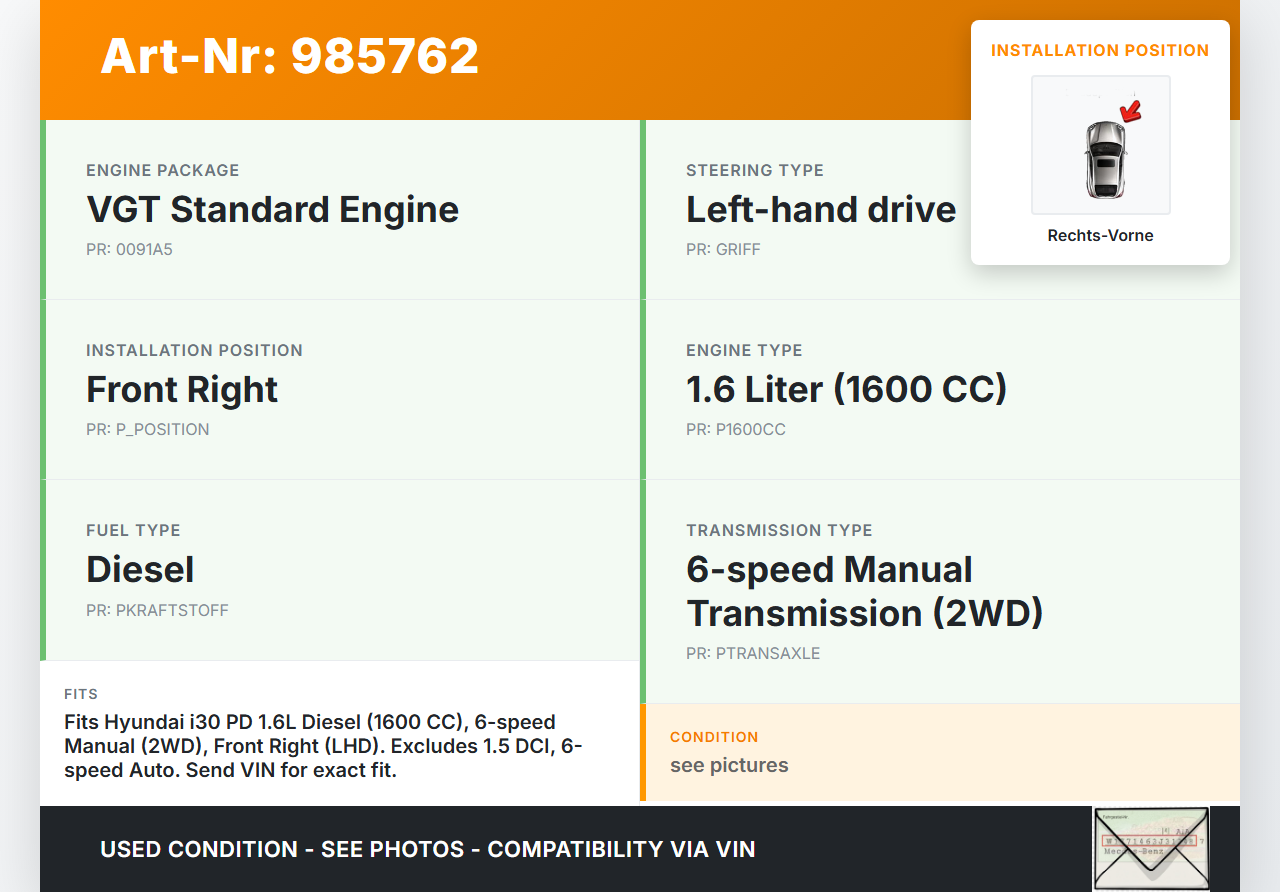Click the red arrow on the car diagram
The image size is (1280, 892).
coord(1130,111)
